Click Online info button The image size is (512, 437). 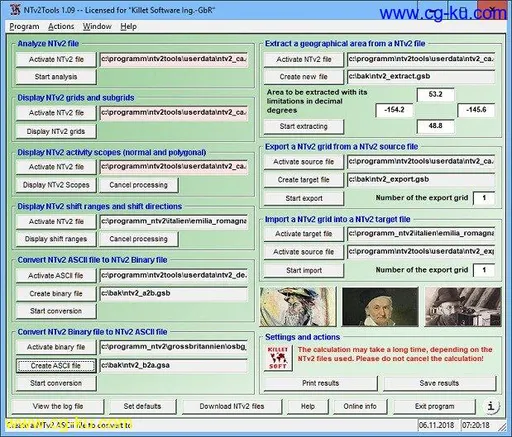click(x=360, y=406)
